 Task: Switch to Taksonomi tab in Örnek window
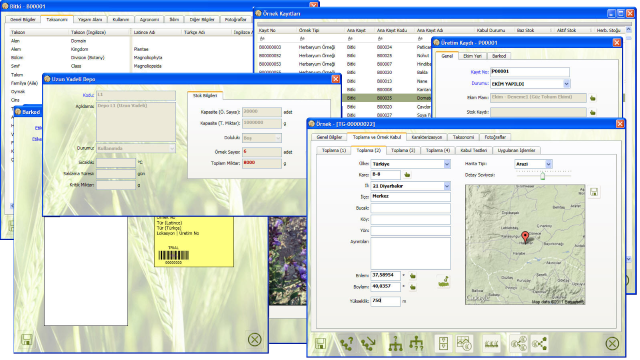pos(463,137)
